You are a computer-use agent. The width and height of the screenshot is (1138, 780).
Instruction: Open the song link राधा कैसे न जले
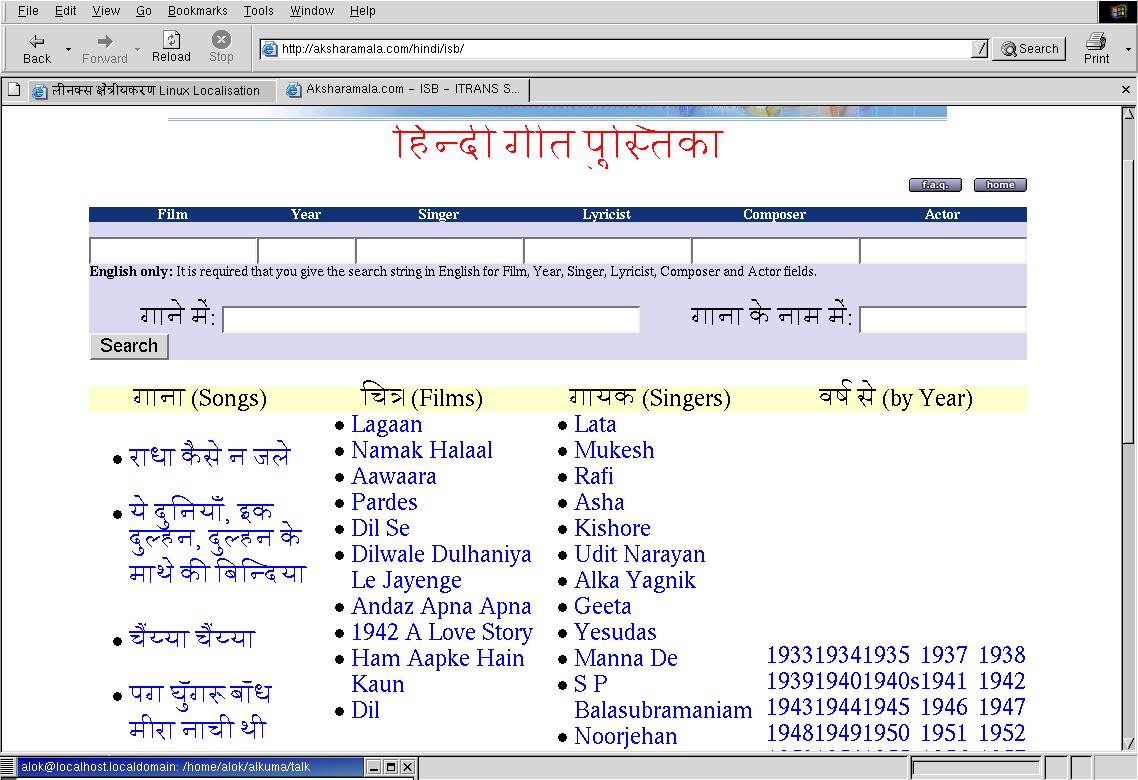tap(209, 455)
